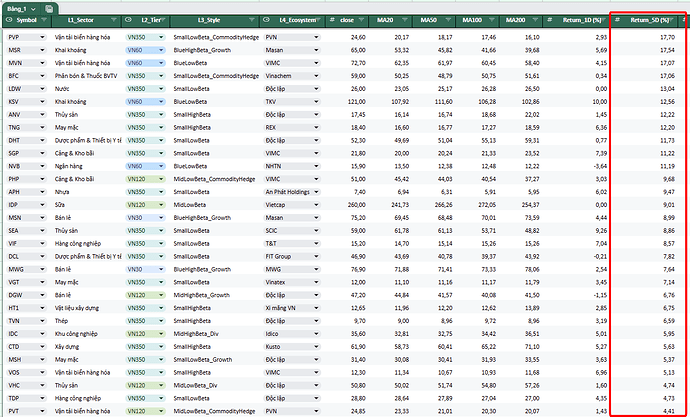Click the close value 121,00
This screenshot has height=417, width=690.
356,102
